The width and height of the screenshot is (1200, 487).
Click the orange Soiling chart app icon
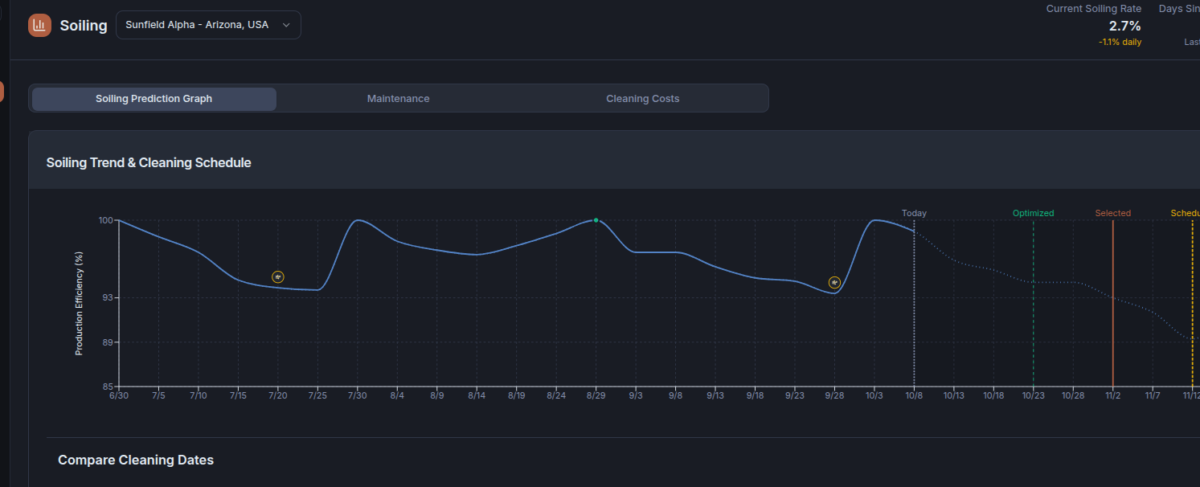pos(39,25)
